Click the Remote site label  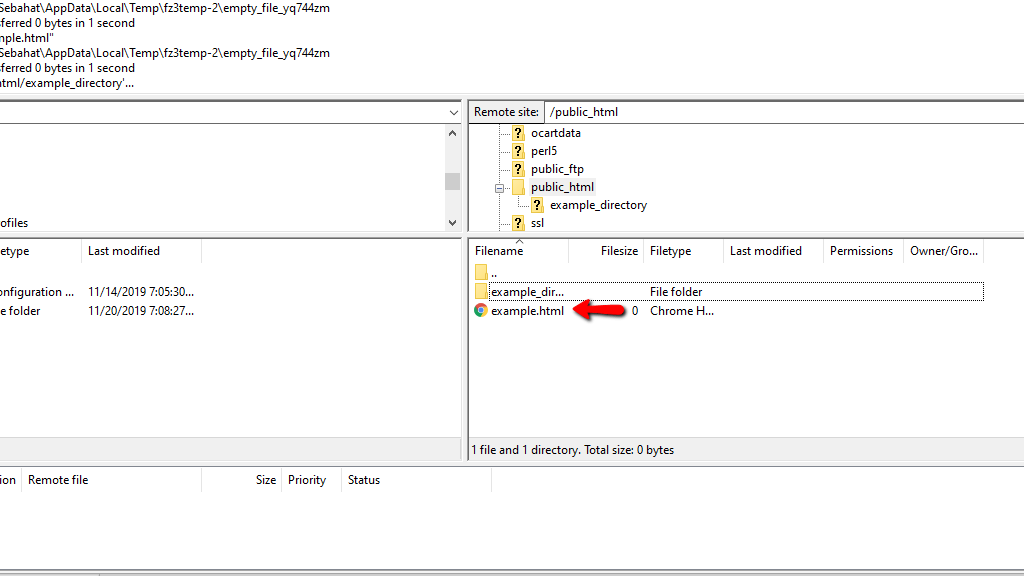[x=506, y=112]
